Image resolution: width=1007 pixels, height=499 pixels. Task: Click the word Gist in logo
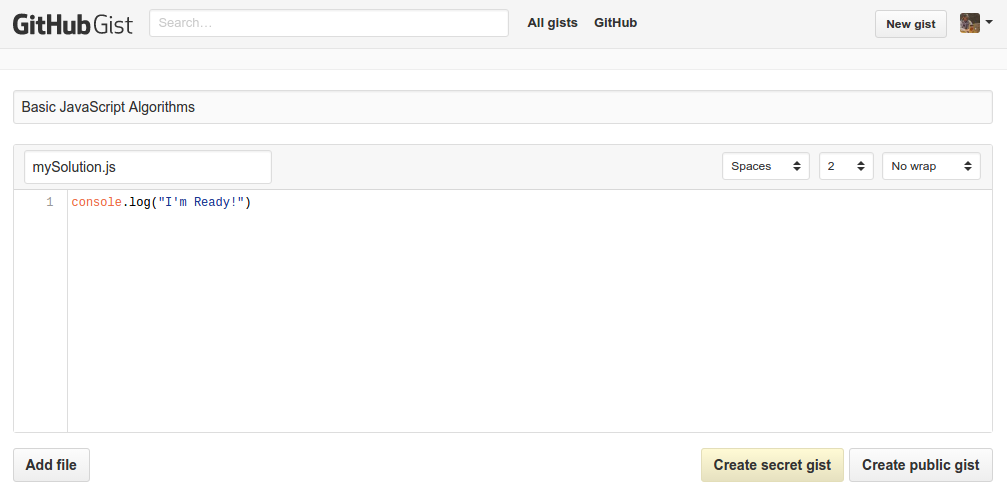(x=113, y=24)
